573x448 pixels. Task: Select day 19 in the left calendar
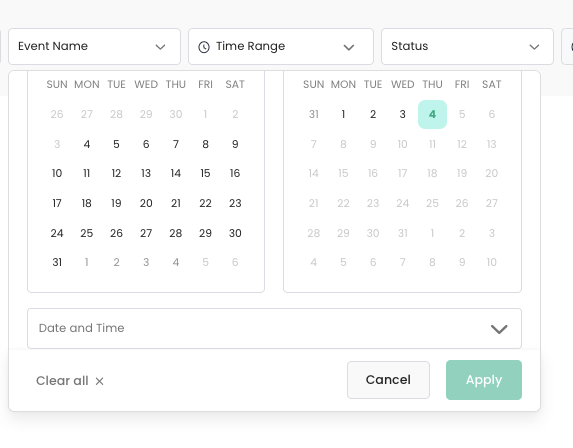[116, 203]
